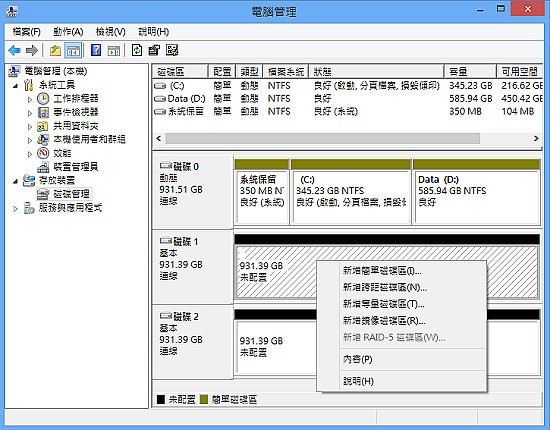
Task: Select 裝置管理員 in the tree
Action: pos(75,167)
